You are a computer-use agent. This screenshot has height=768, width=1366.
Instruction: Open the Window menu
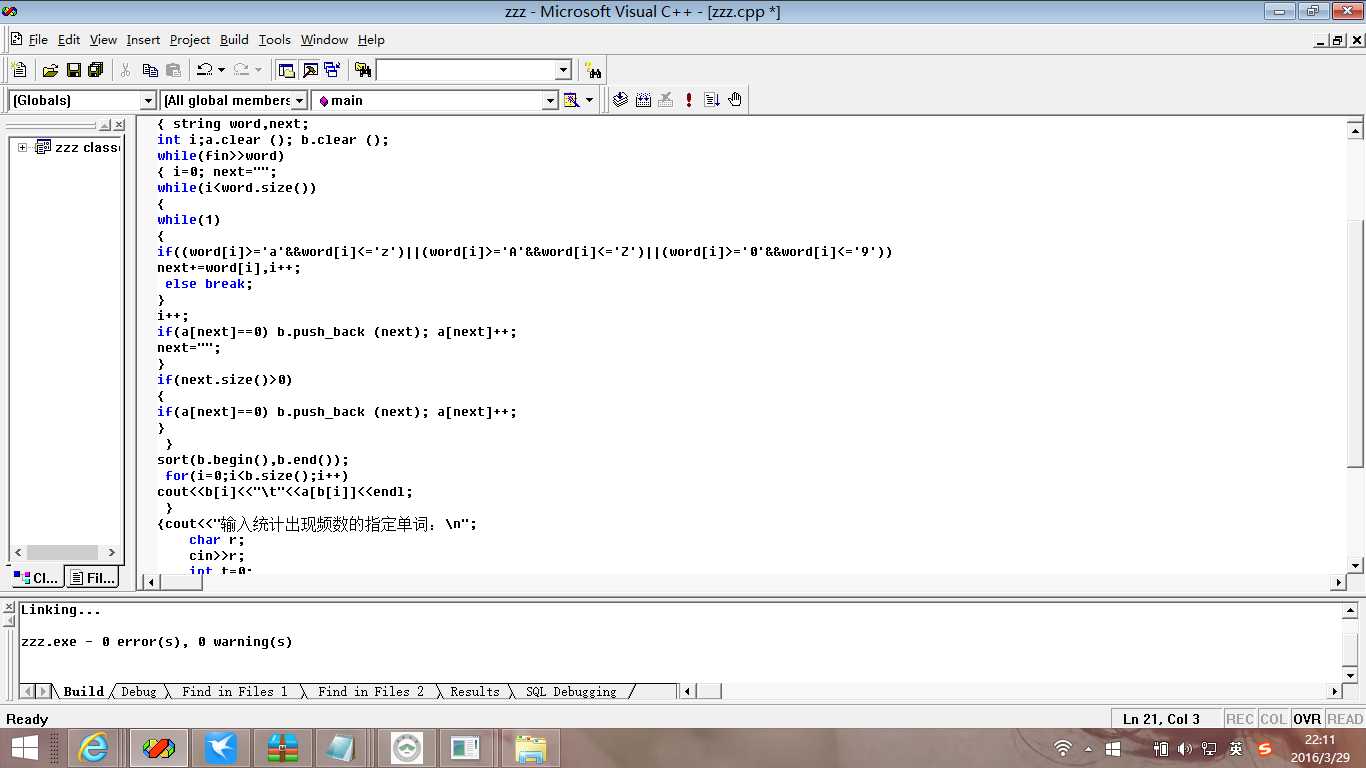[324, 40]
